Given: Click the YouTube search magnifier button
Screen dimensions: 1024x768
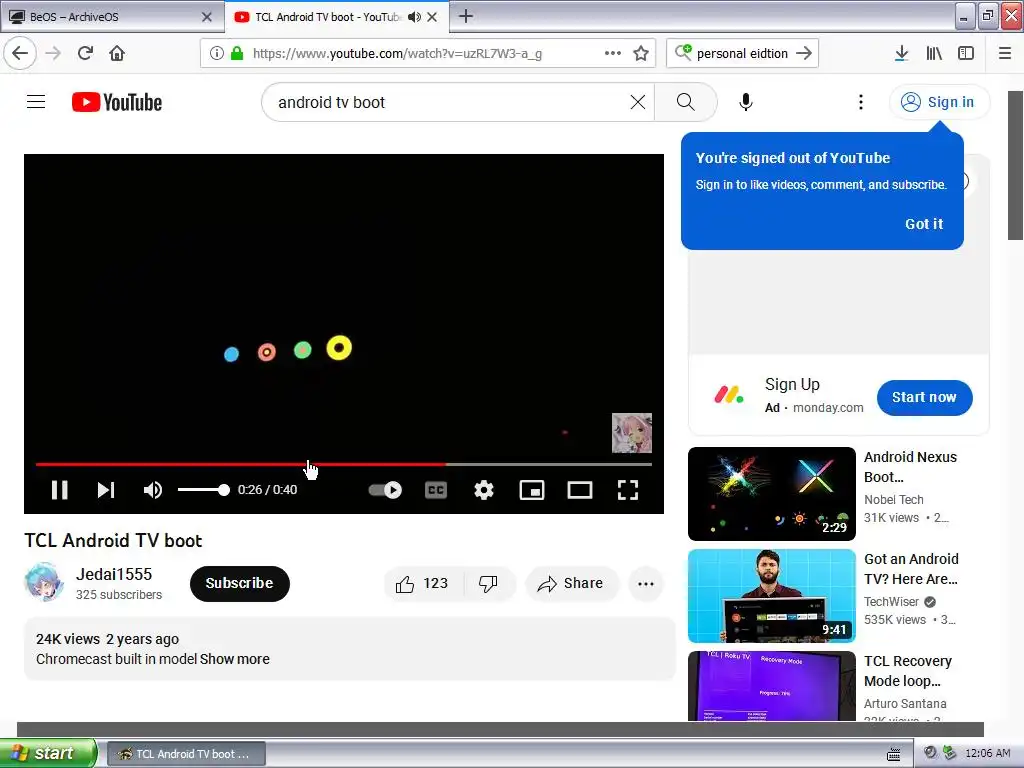Looking at the screenshot, I should 686,102.
